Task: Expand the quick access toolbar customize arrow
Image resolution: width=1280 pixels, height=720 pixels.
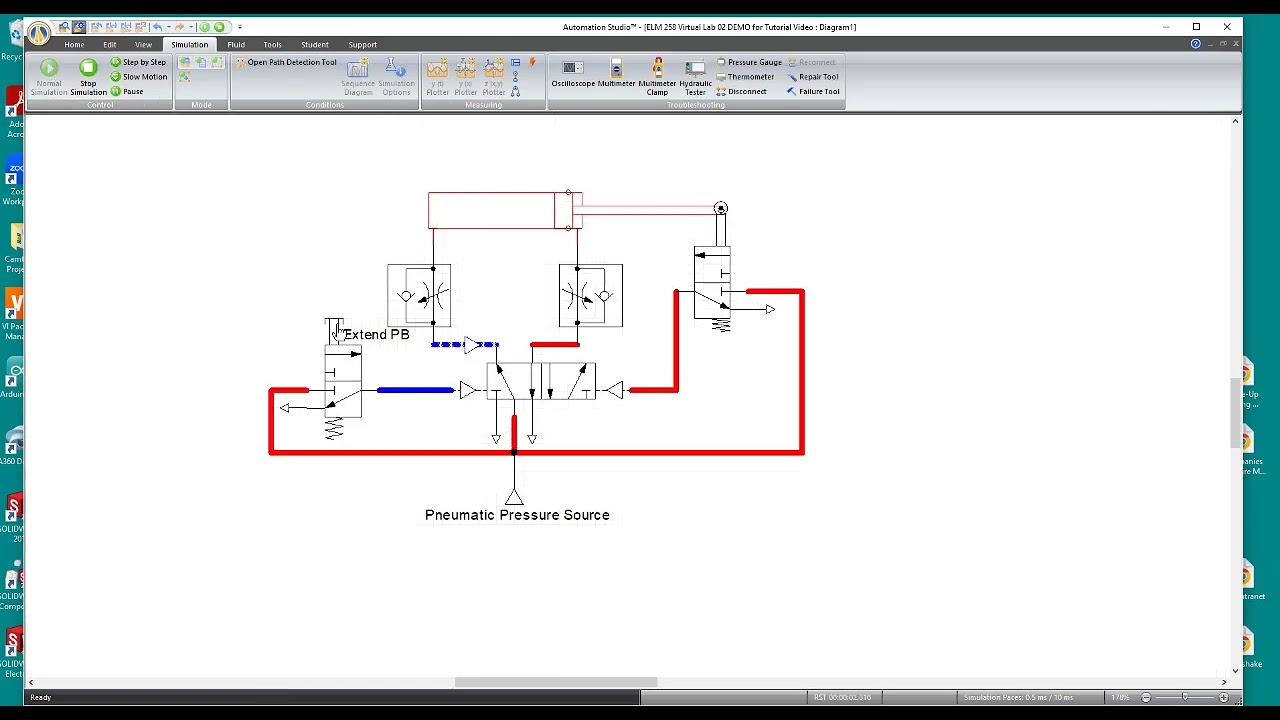Action: [240, 27]
